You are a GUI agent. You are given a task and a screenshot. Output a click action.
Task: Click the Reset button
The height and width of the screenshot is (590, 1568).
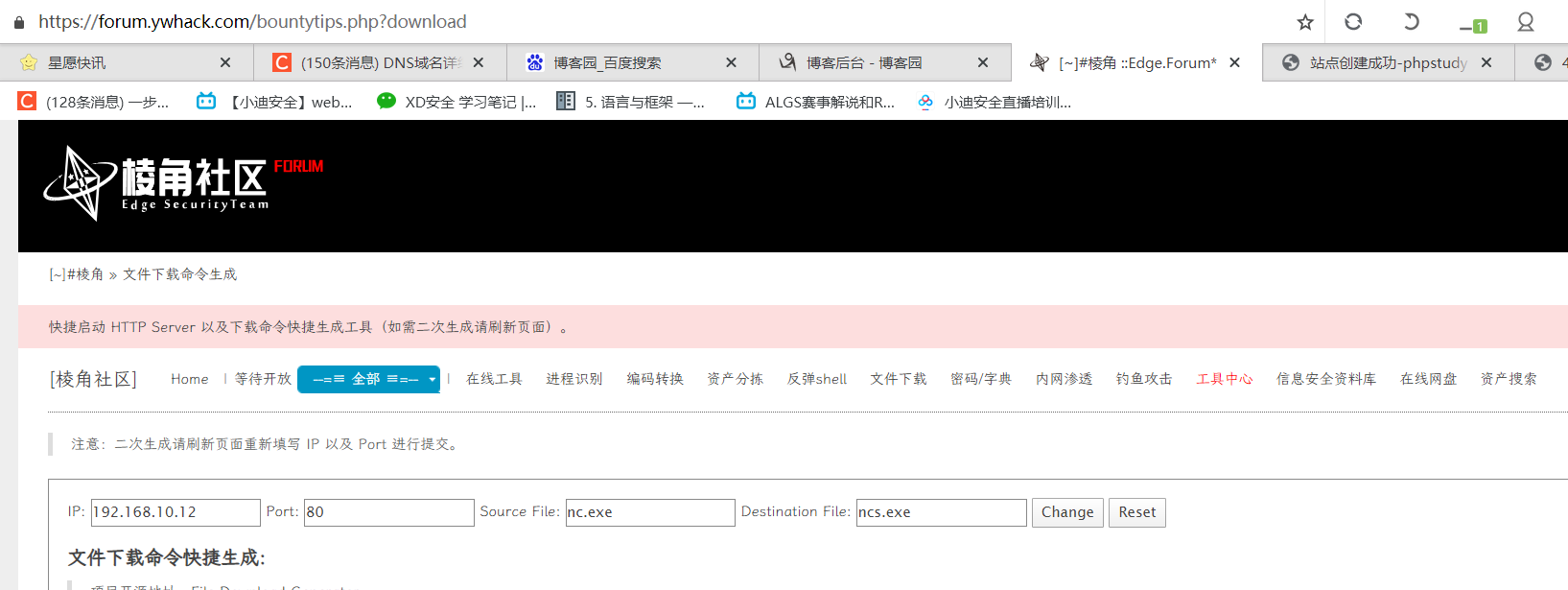point(1137,512)
